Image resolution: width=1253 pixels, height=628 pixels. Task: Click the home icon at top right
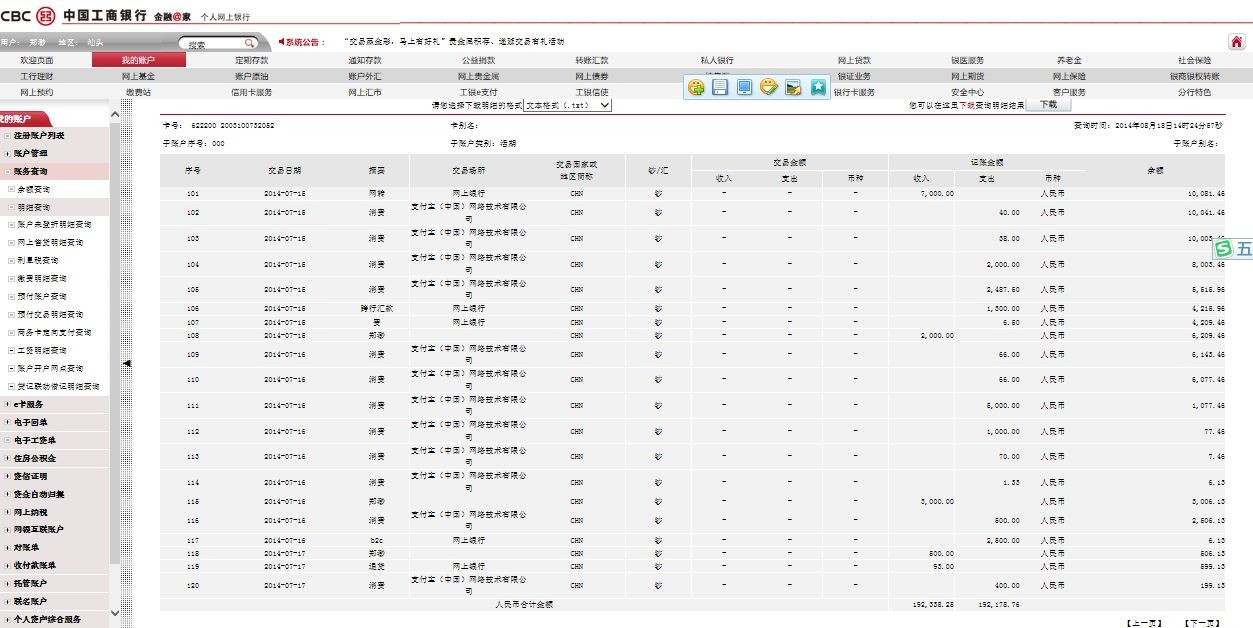tap(1236, 42)
